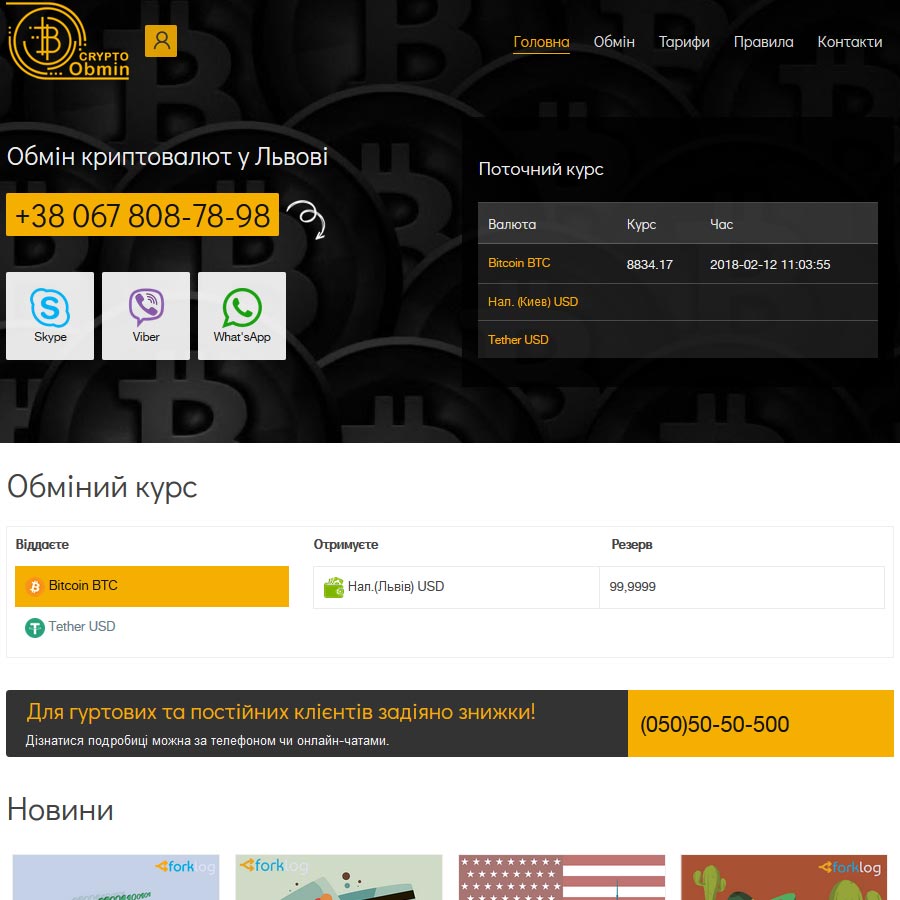Open the second news thumbnail with pale green background
Screen dimensions: 900x900
(x=339, y=877)
